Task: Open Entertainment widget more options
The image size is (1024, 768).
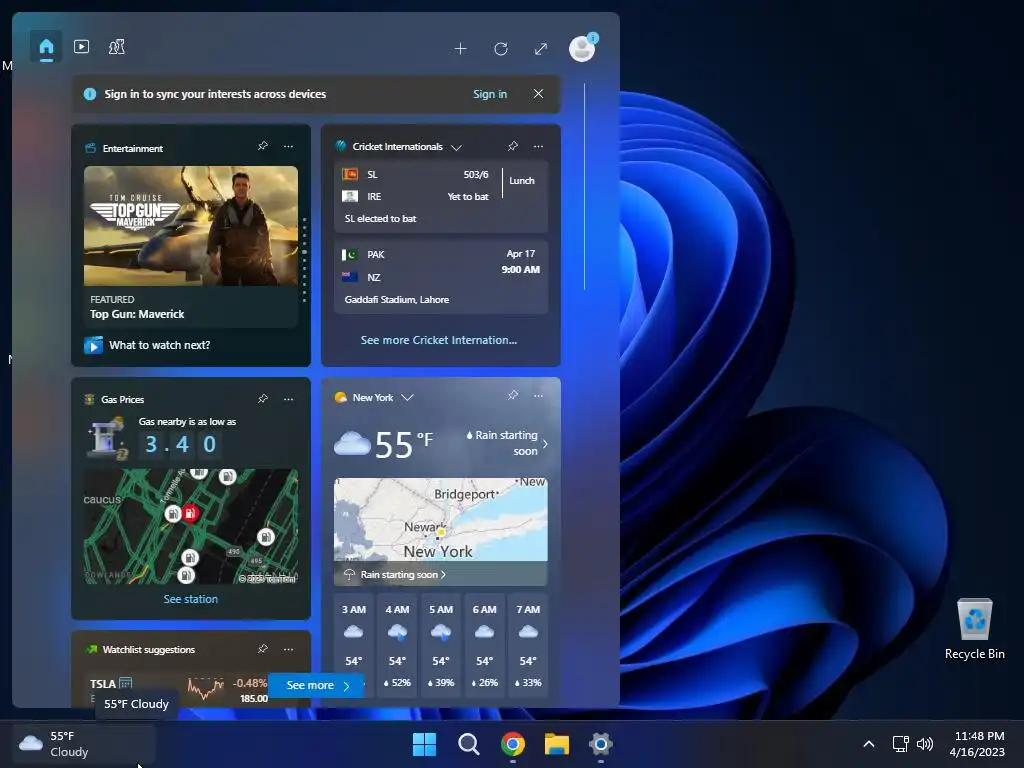Action: [x=289, y=146]
